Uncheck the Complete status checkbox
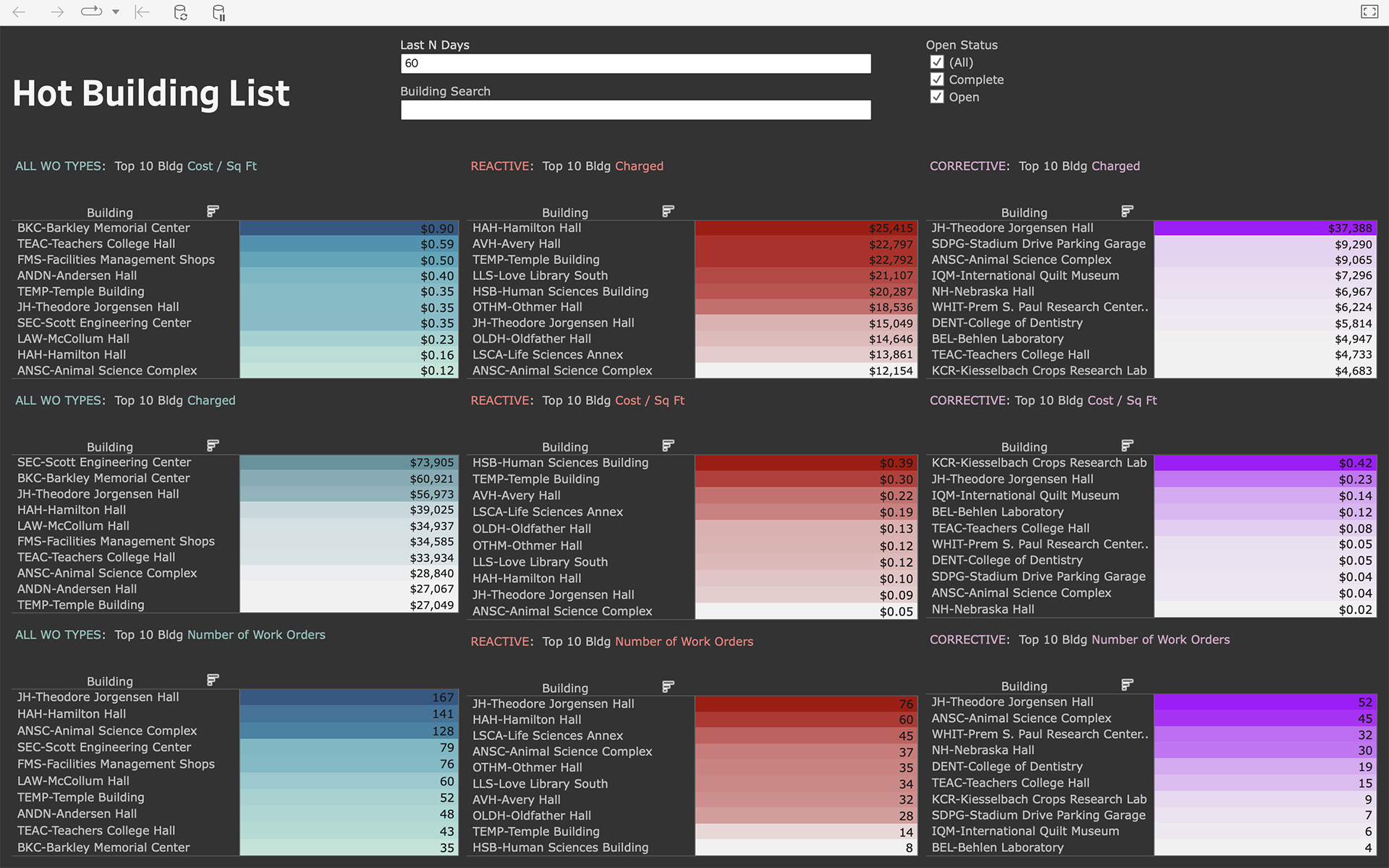 point(937,80)
